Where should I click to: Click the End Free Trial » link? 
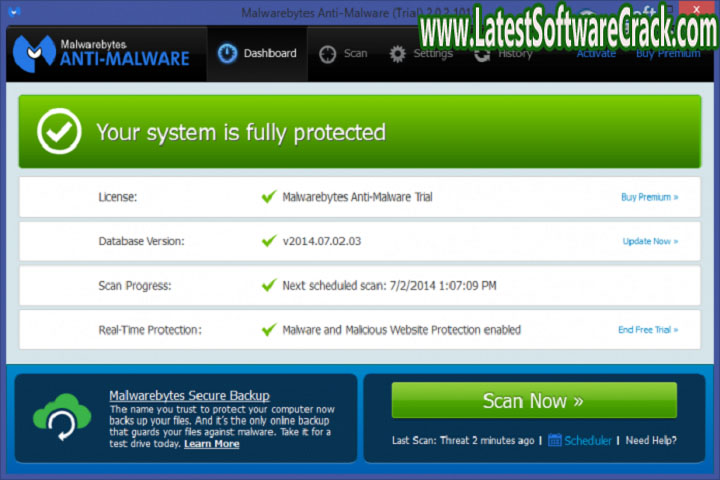pyautogui.click(x=648, y=330)
